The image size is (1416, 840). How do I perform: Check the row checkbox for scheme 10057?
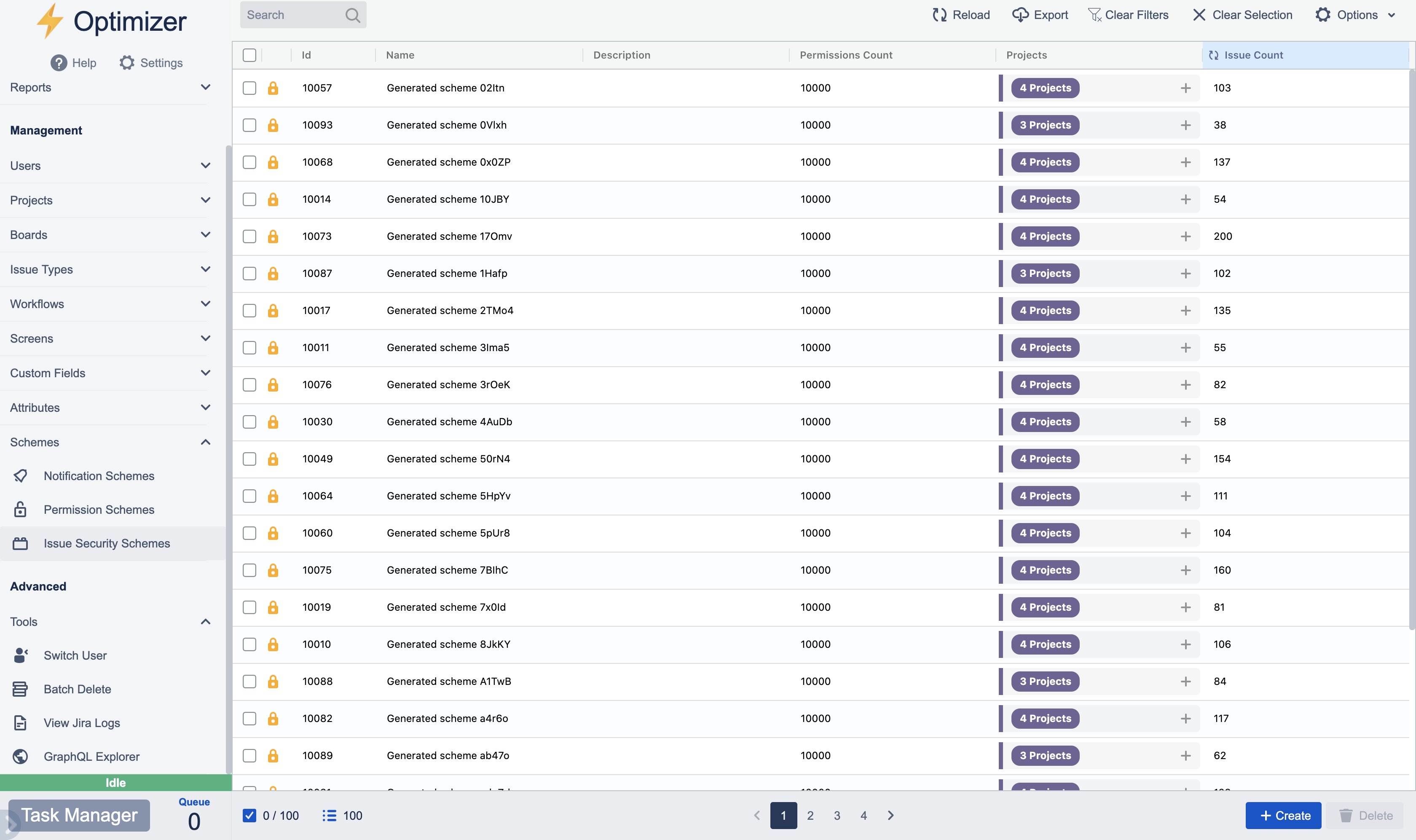(x=249, y=88)
